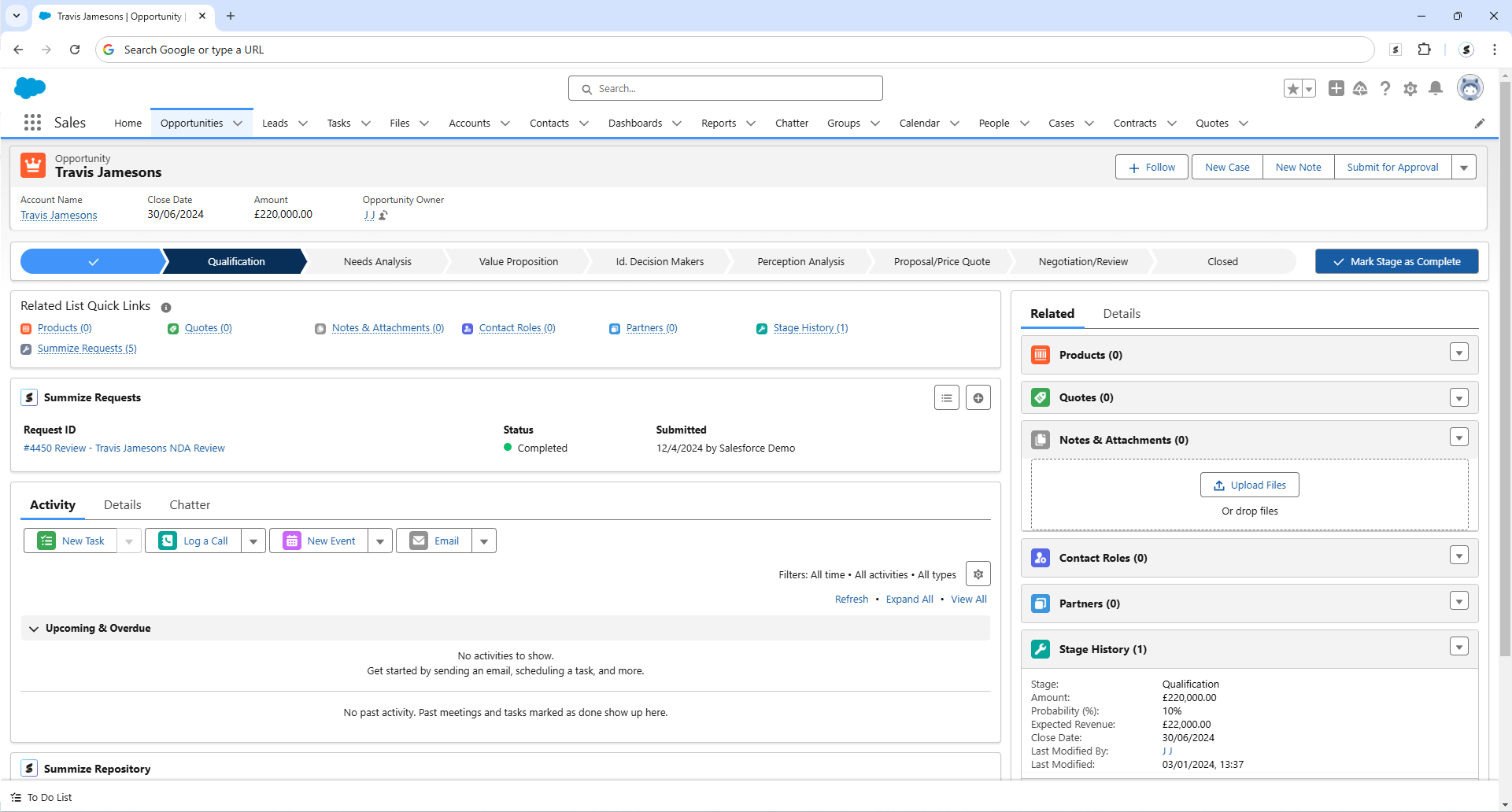Open activity timeline filter settings gear
Image resolution: width=1512 pixels, height=812 pixels.
[978, 574]
